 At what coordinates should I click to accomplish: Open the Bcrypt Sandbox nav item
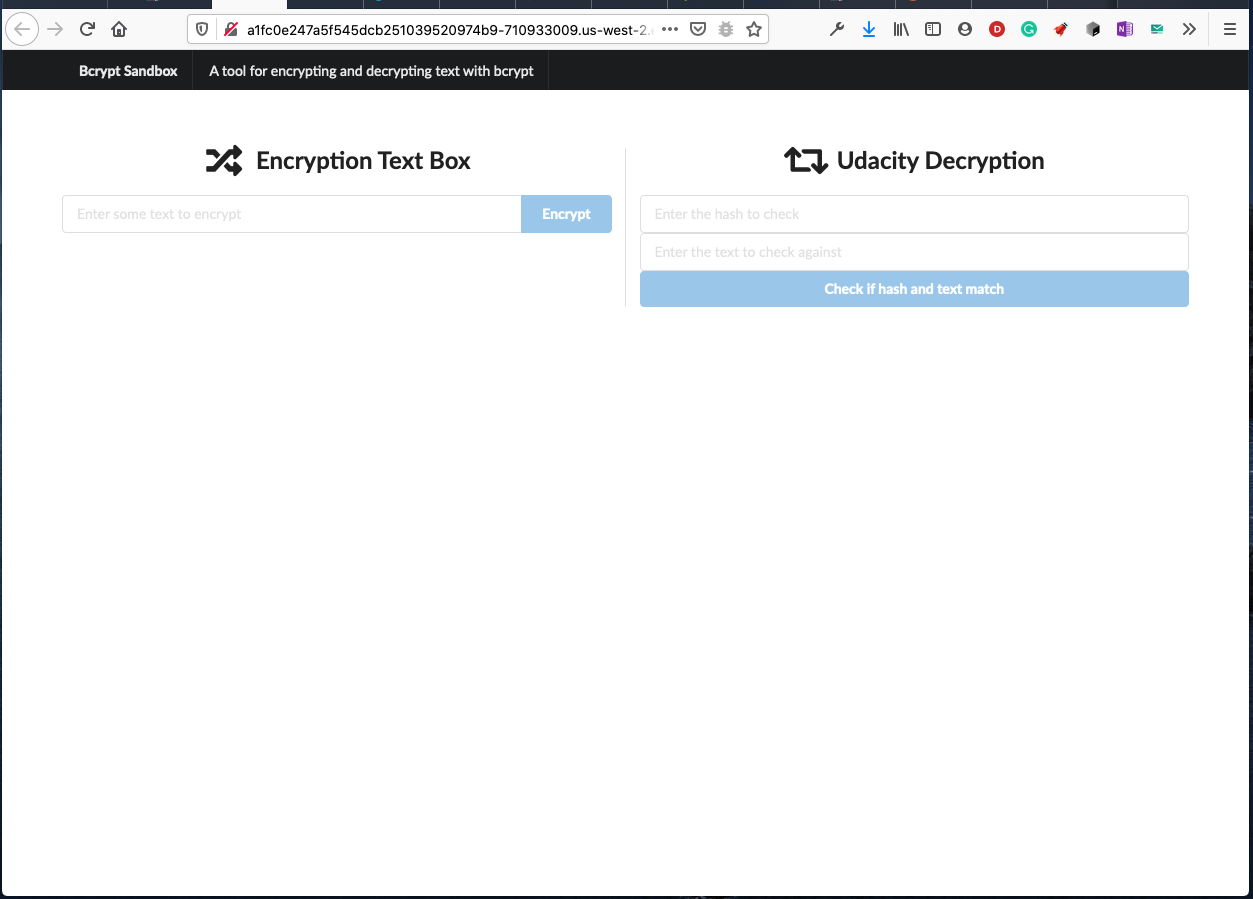click(128, 71)
